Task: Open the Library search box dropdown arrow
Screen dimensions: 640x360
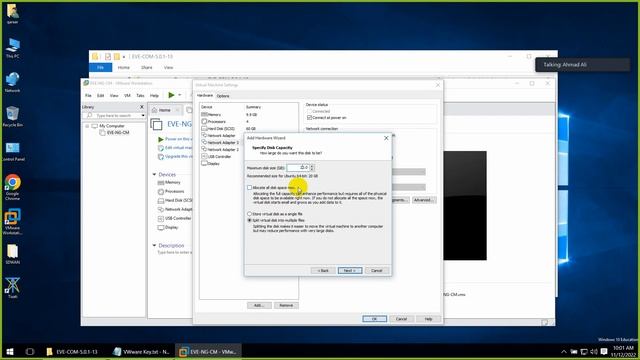Action: 143,116
